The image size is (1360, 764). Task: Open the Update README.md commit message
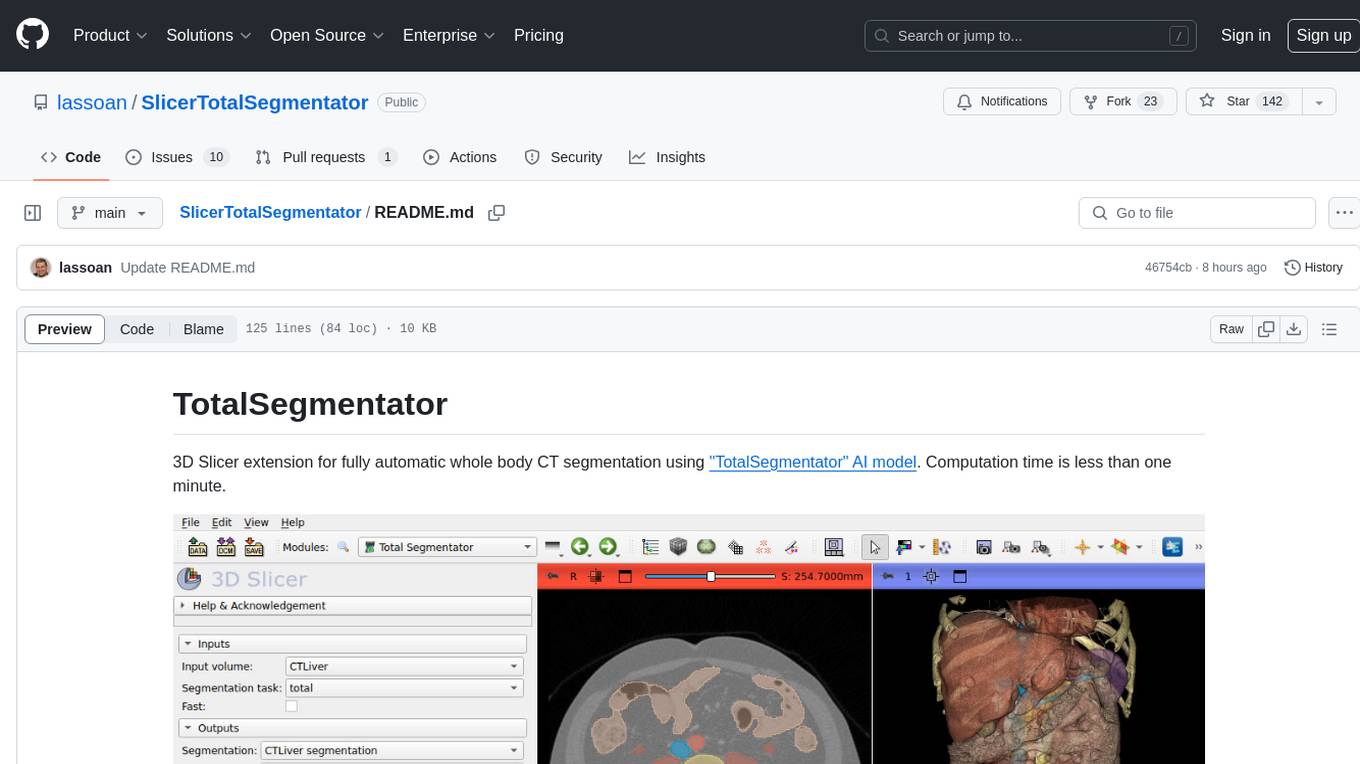coord(188,267)
